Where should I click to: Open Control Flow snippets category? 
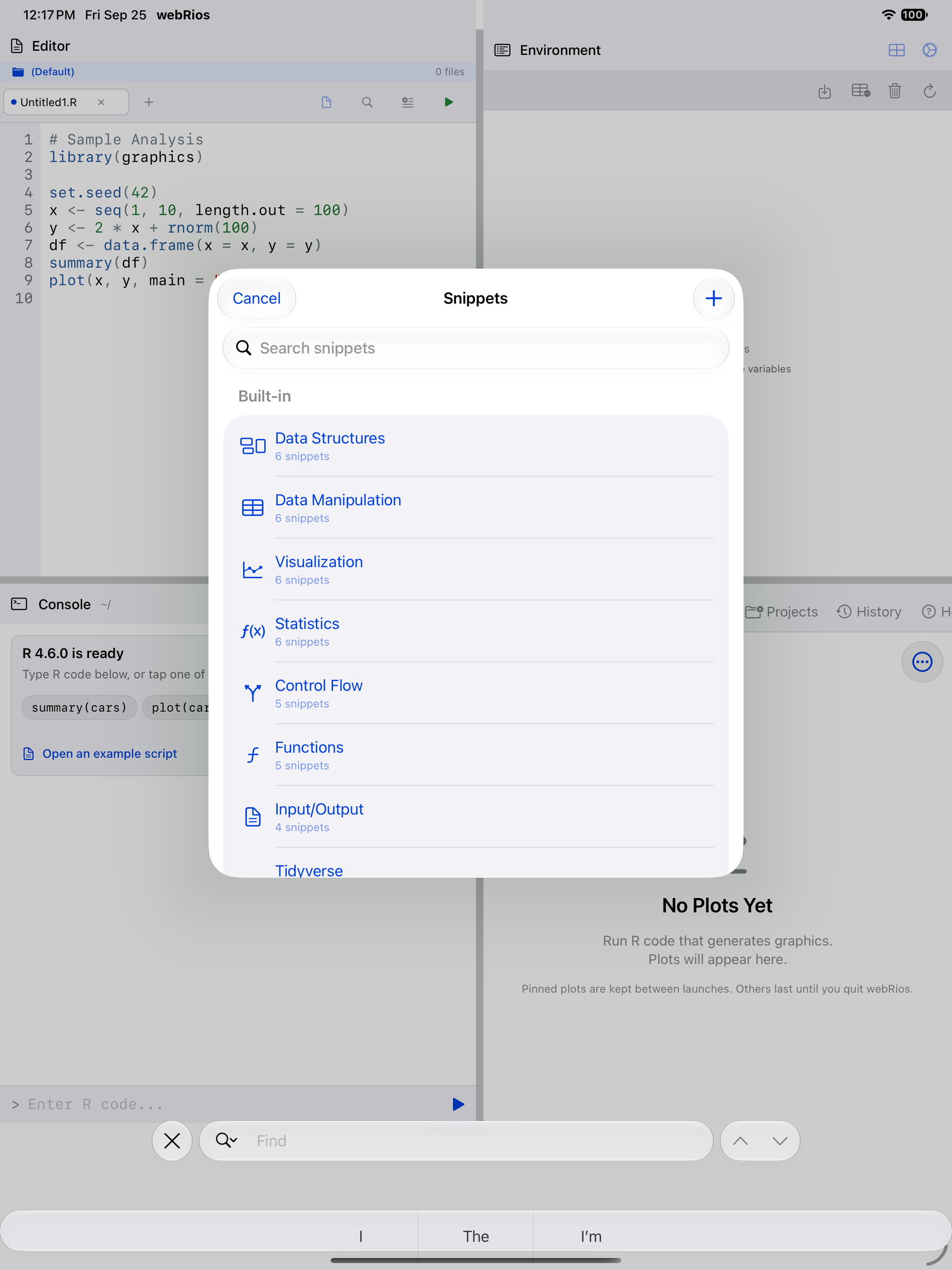point(476,693)
